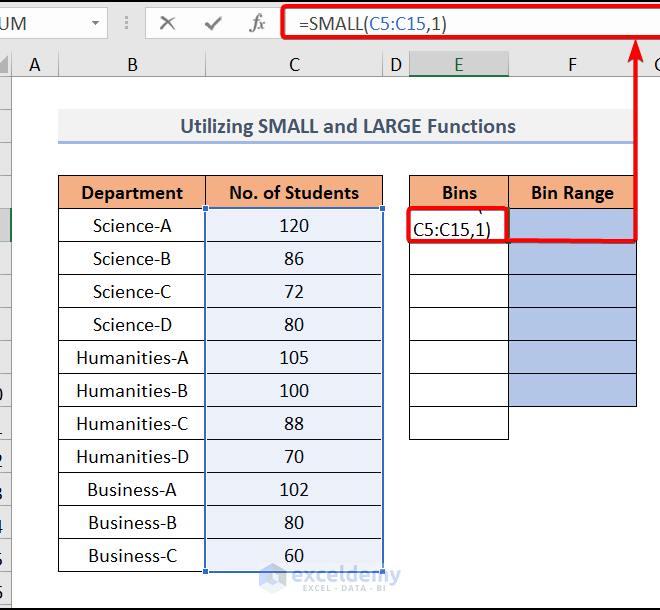This screenshot has height=610, width=660.
Task: Select column F header
Action: click(572, 65)
